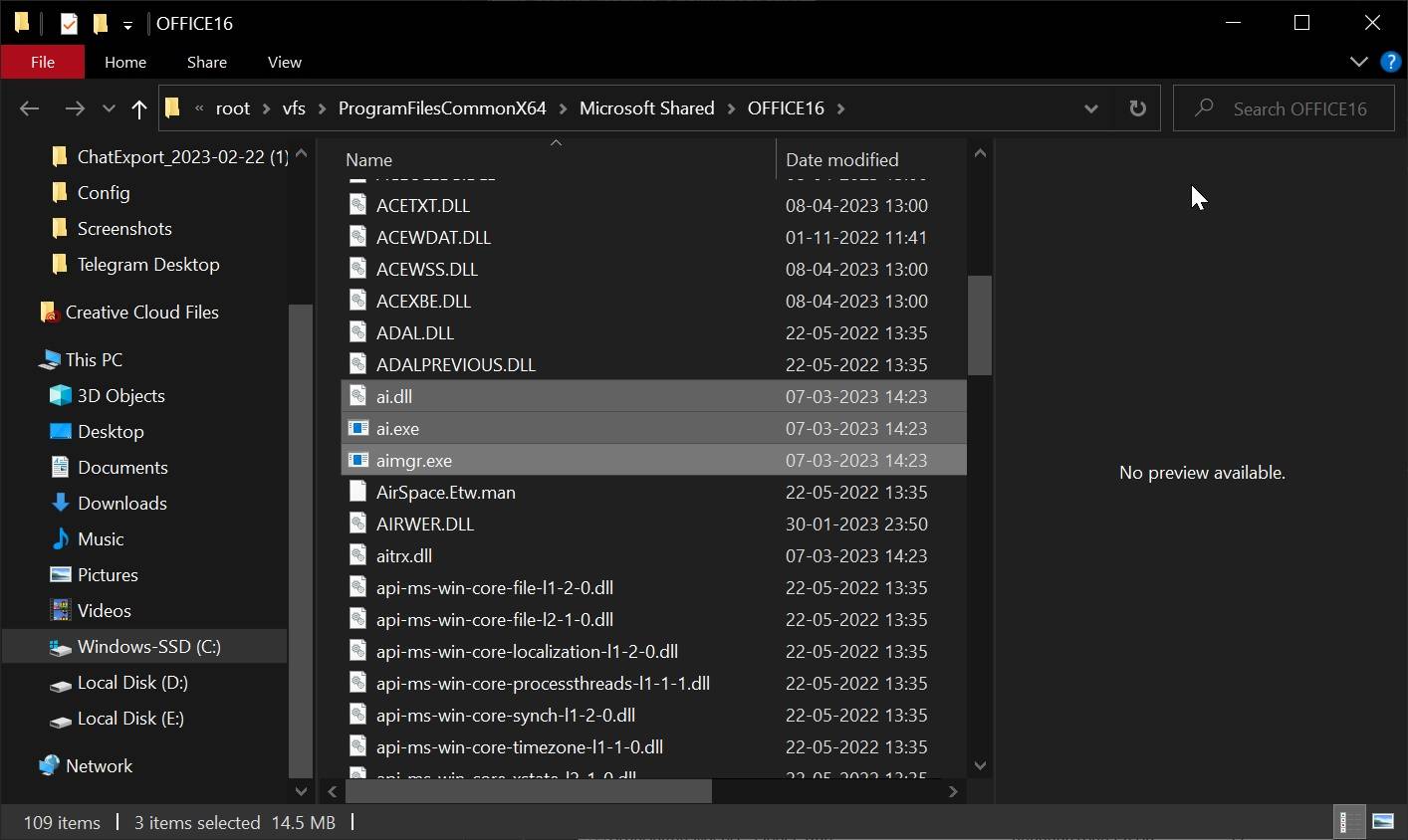Open the Help question mark icon

[1390, 61]
